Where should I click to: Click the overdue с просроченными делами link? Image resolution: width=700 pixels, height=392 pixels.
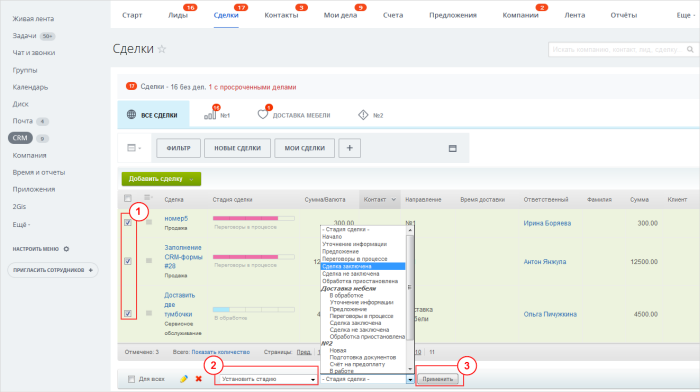pyautogui.click(x=252, y=87)
